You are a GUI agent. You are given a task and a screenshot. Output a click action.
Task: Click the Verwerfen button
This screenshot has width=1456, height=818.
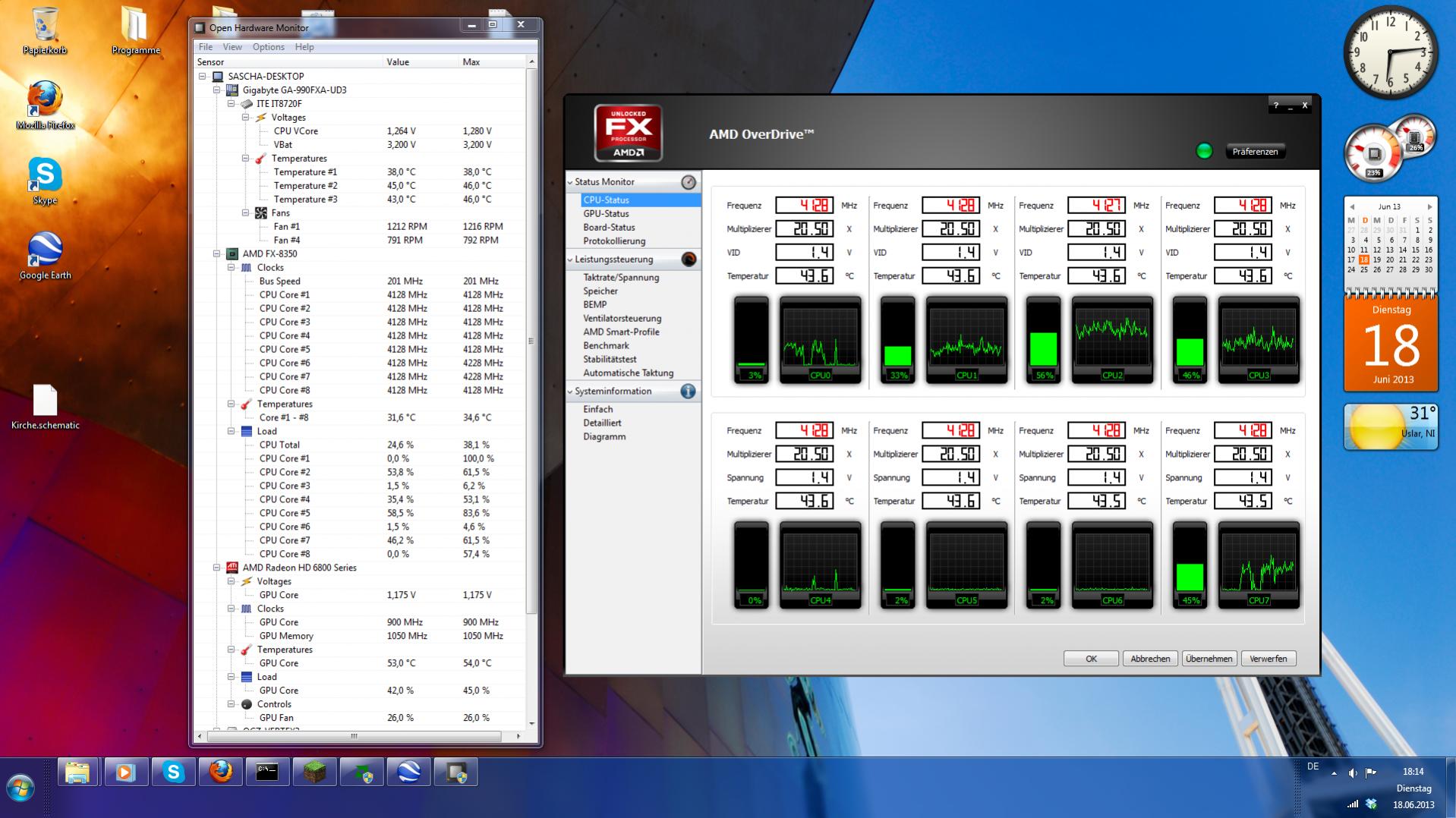1268,659
